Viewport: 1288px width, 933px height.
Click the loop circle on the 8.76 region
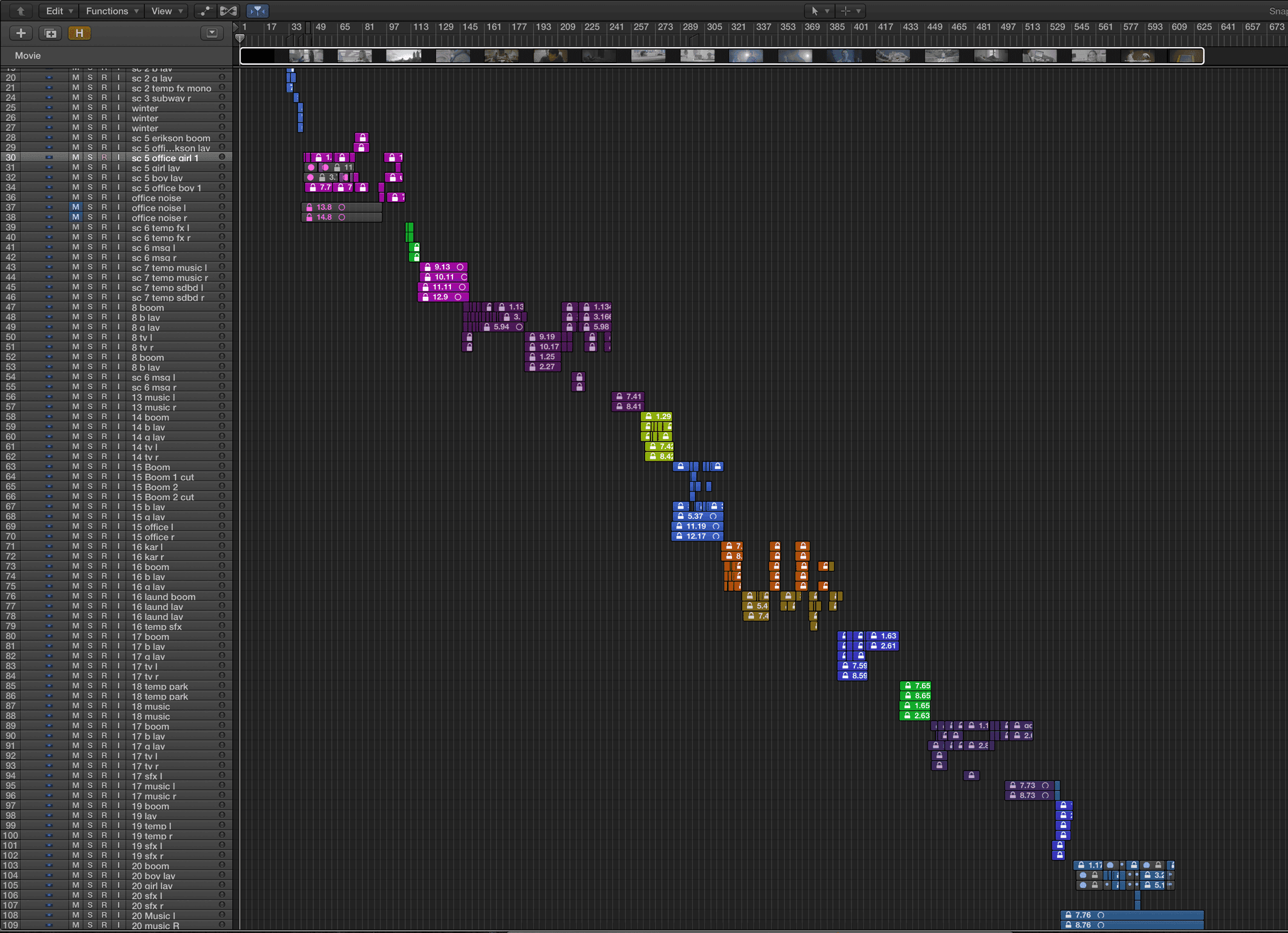(1101, 925)
